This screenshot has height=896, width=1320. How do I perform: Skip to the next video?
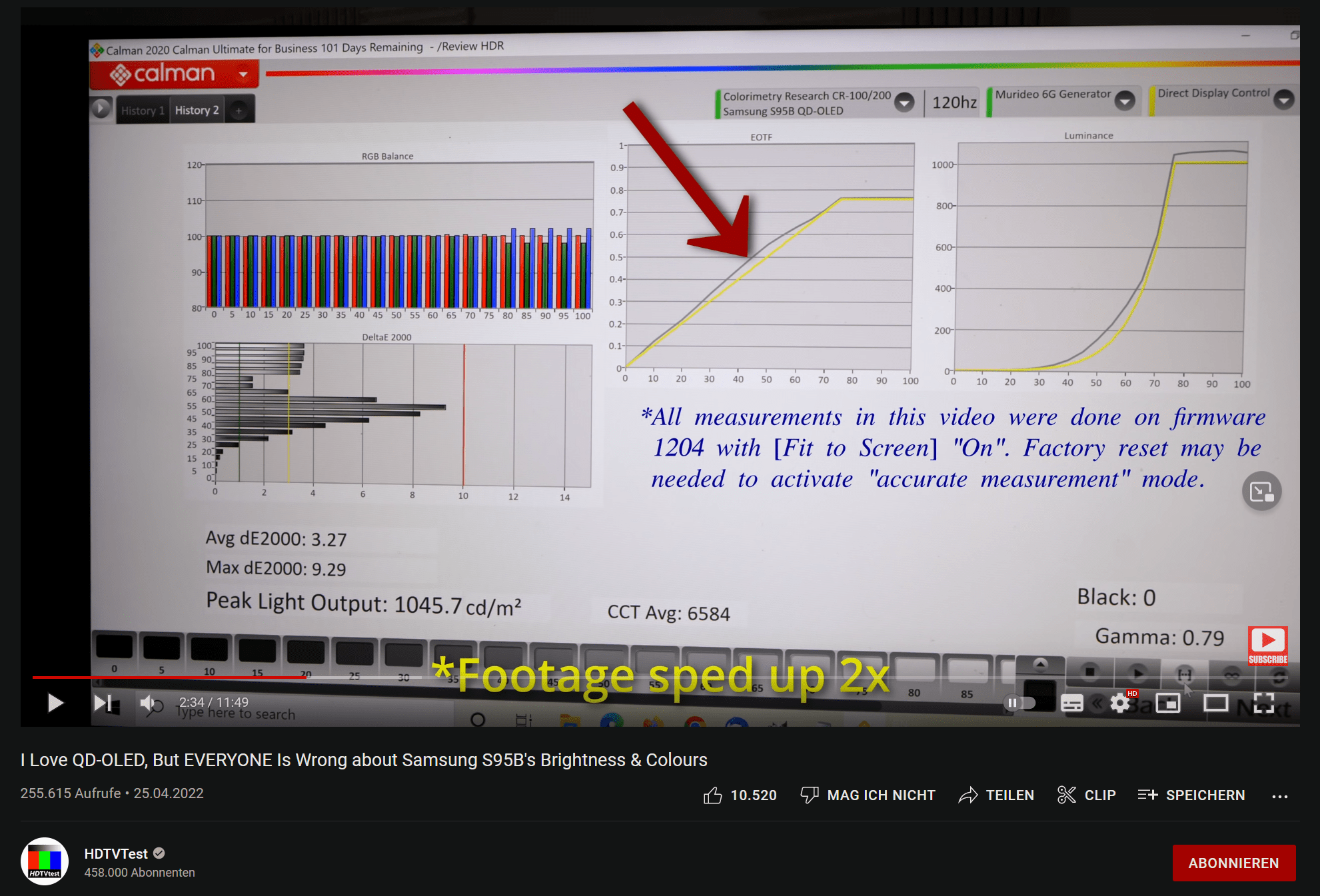point(103,702)
